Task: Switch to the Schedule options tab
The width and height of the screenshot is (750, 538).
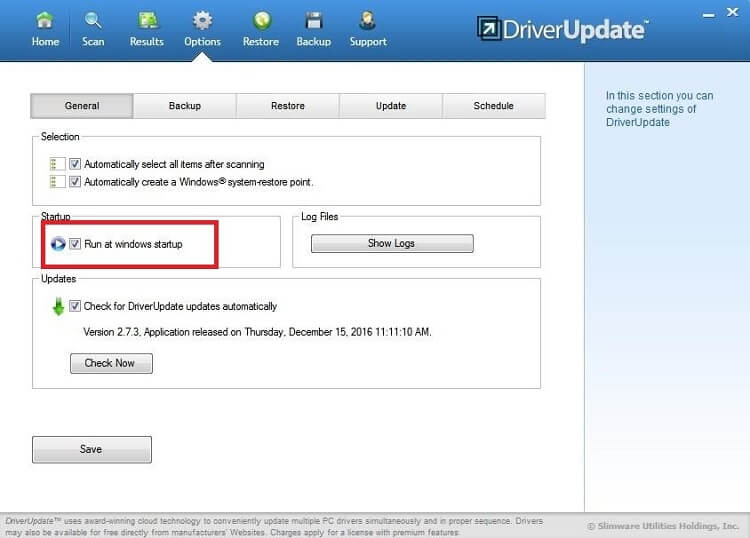Action: tap(494, 106)
